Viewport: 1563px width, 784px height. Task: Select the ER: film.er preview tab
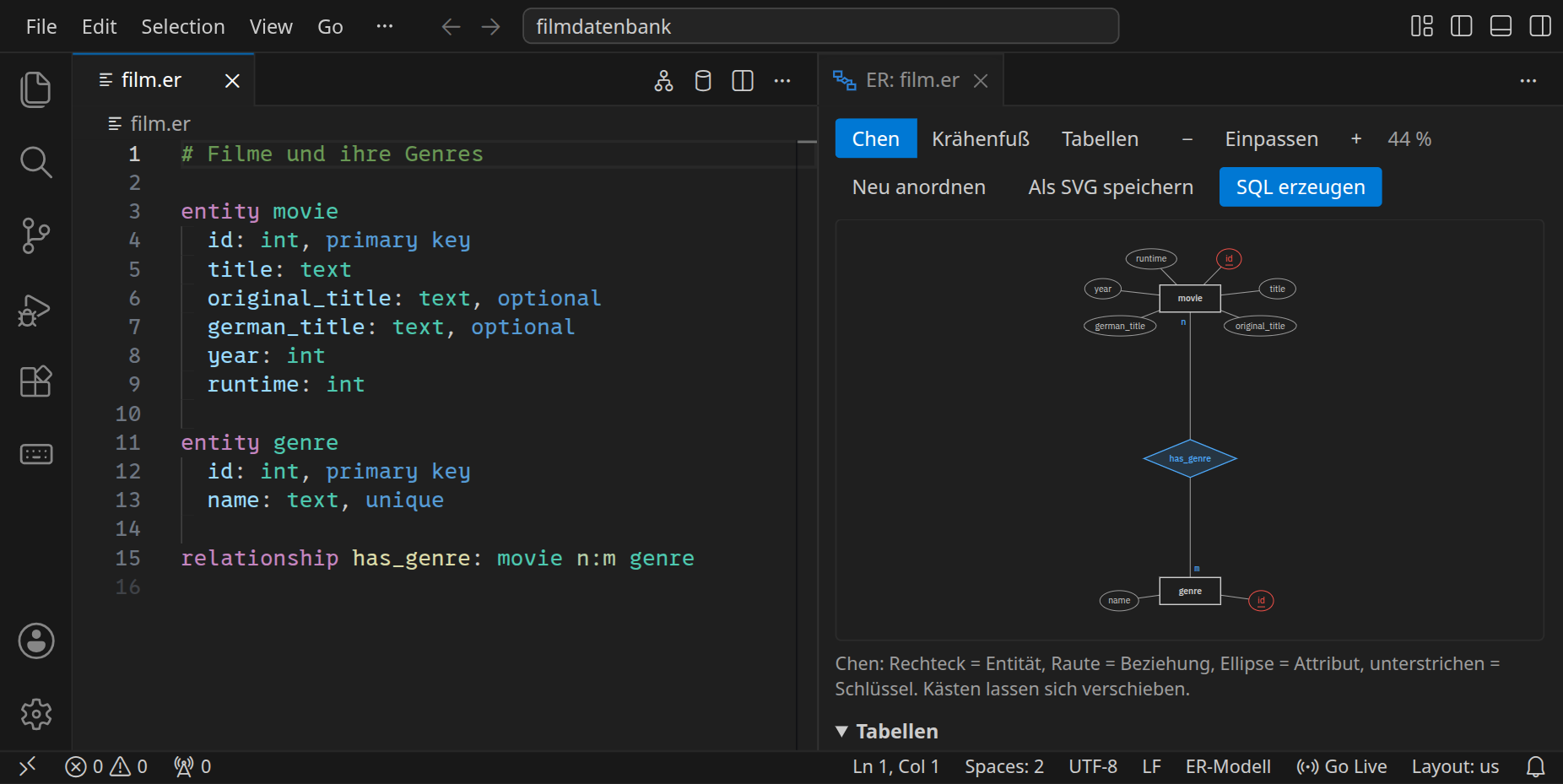point(911,80)
